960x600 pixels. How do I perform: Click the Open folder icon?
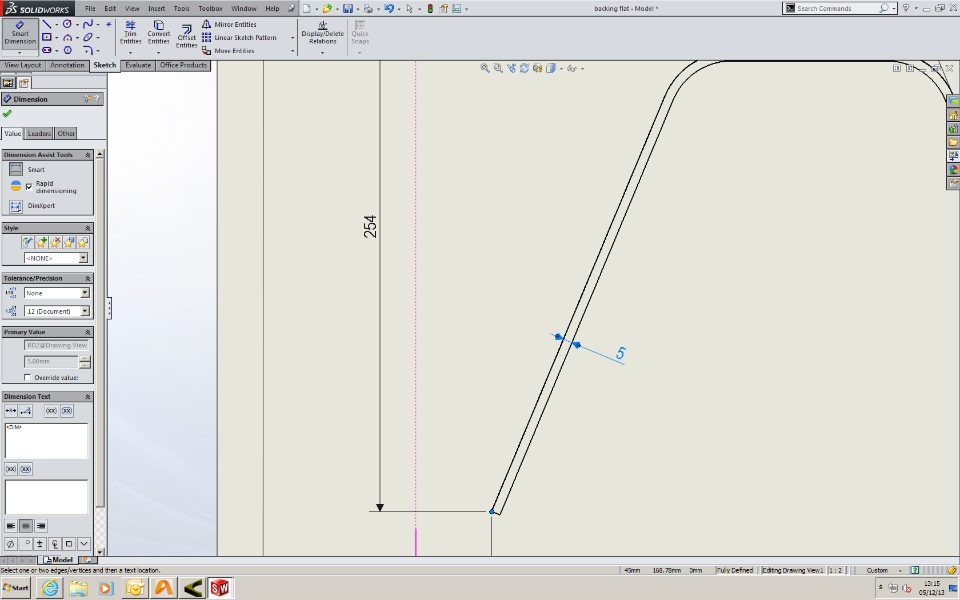click(x=328, y=9)
